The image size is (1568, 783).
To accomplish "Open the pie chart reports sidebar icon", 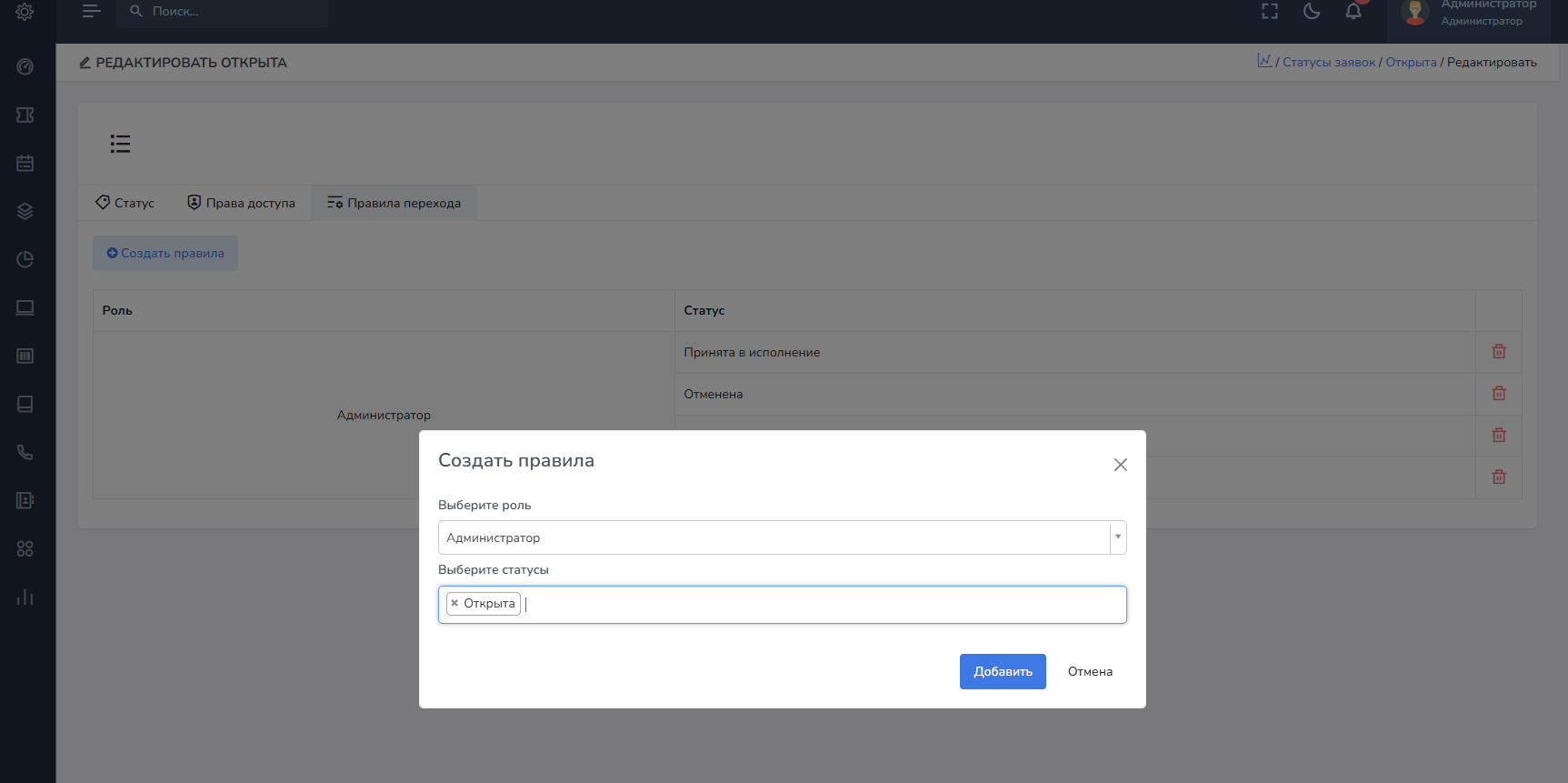I will (x=25, y=259).
